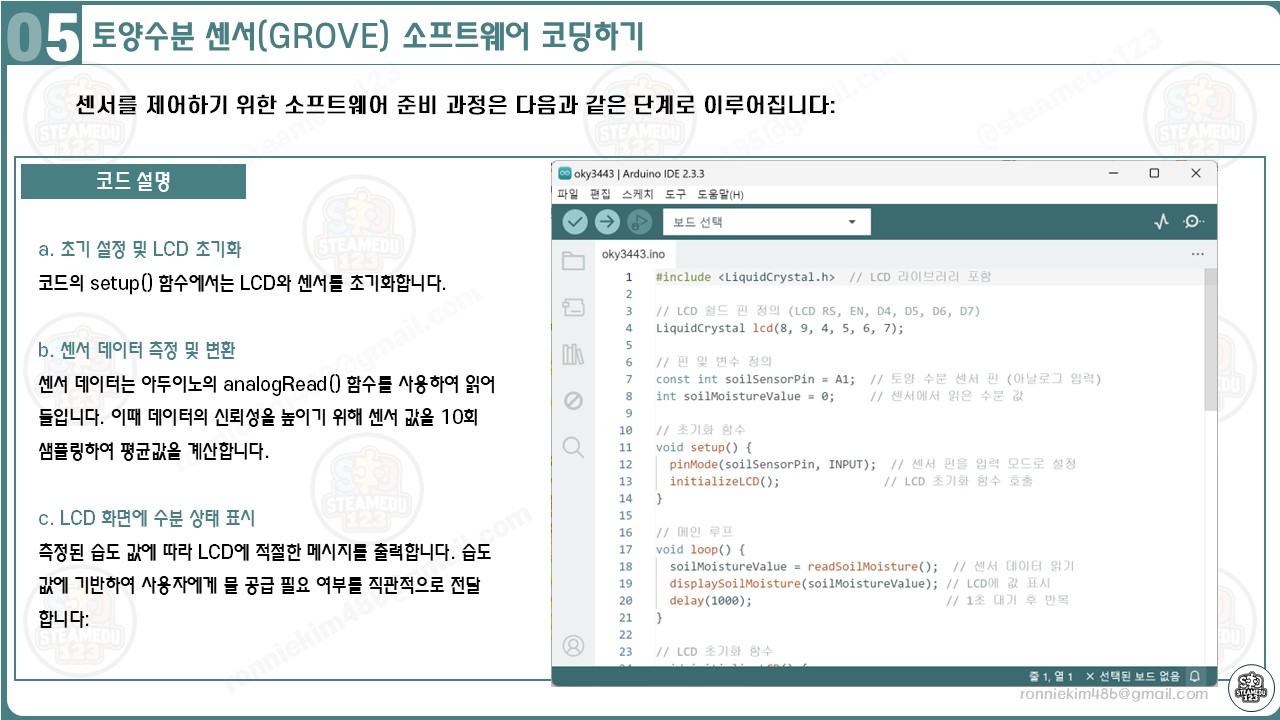Open the 스케치 menu
The image size is (1280, 720).
637,194
